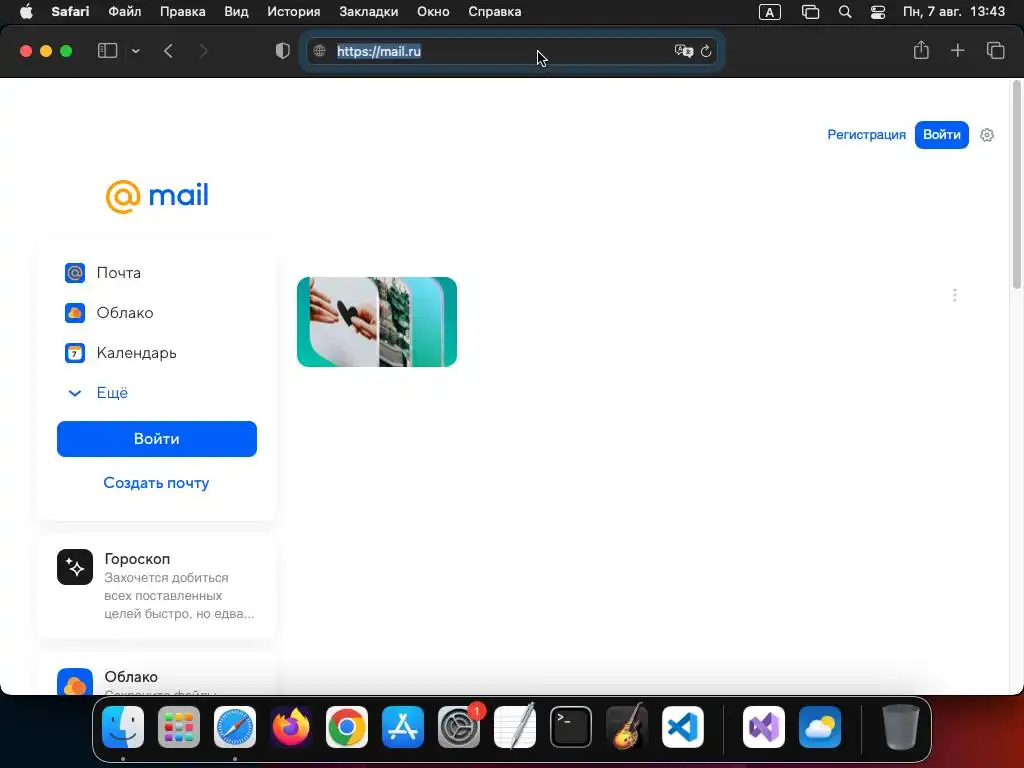Viewport: 1024px width, 768px height.
Task: Open a new tab with the plus icon
Action: (957, 50)
